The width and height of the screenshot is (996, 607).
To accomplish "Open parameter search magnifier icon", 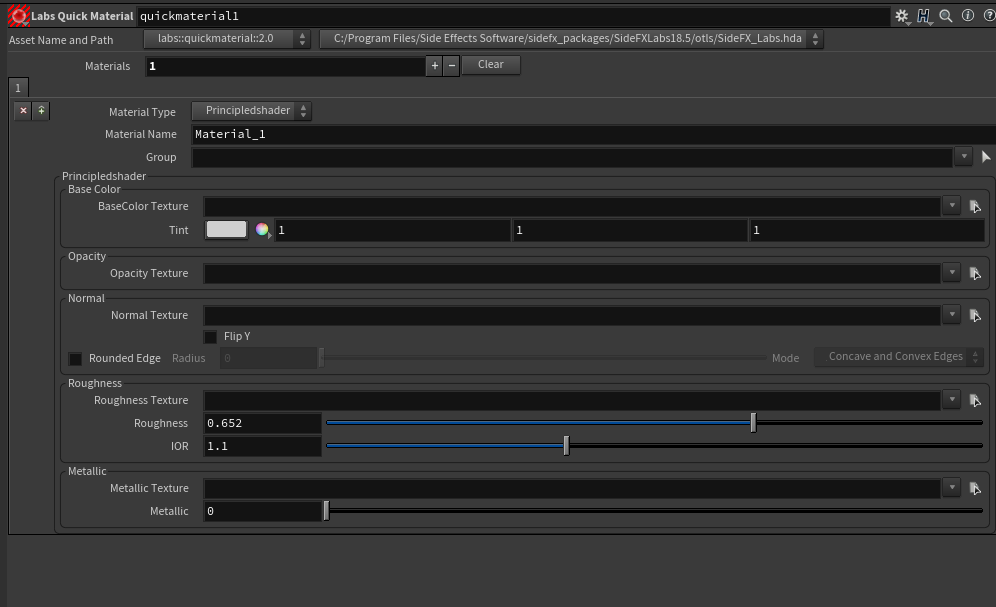I will point(946,16).
